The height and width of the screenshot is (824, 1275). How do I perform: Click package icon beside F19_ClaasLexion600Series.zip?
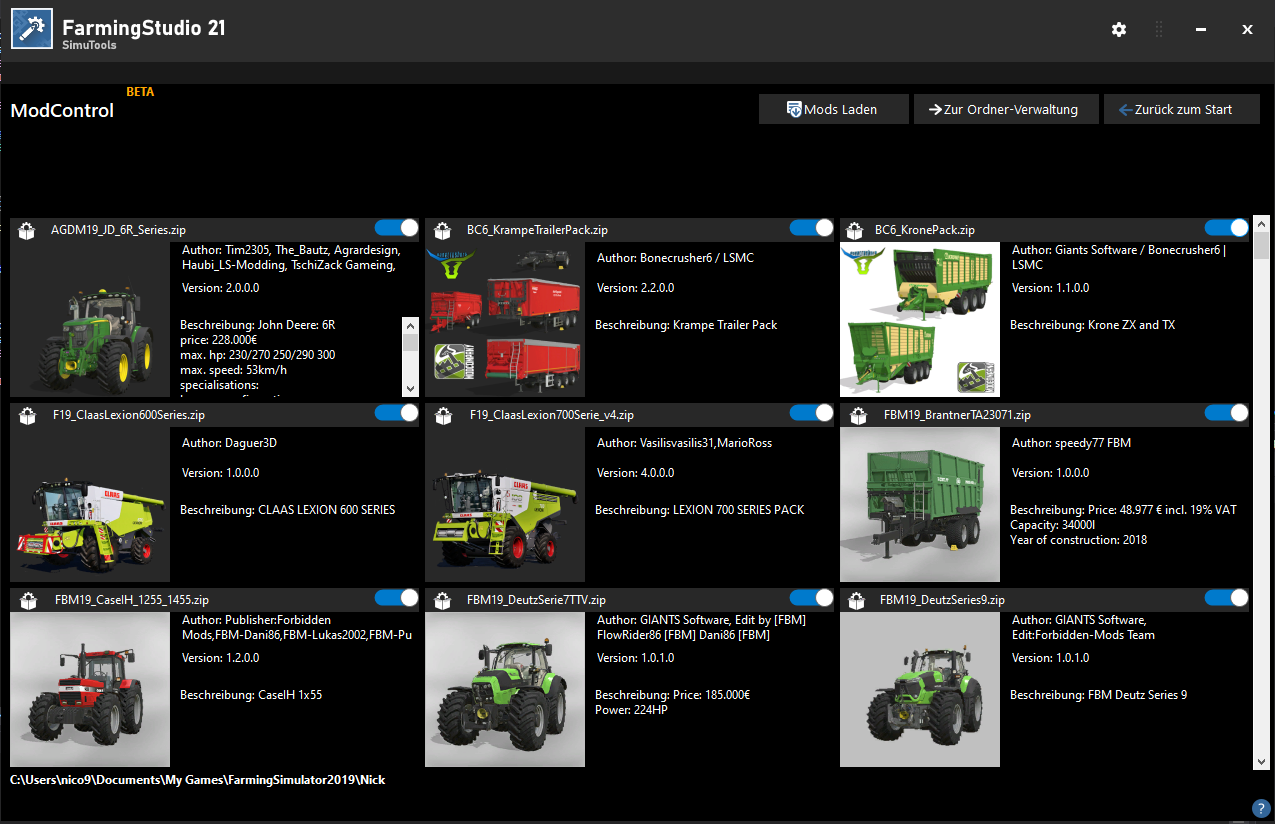click(27, 415)
